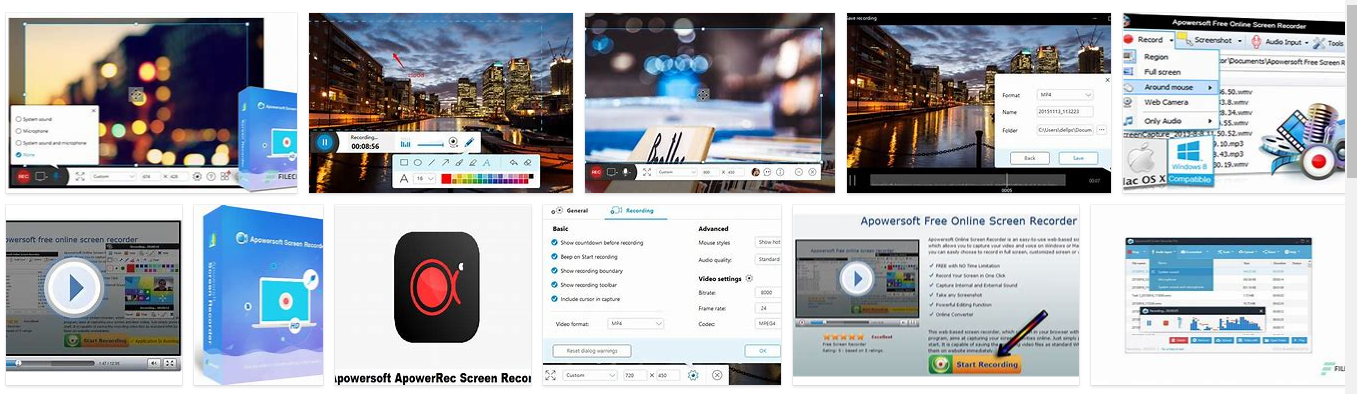Click the blue pen icon beside the webcam icon
The height and width of the screenshot is (394, 1357).
coord(469,142)
